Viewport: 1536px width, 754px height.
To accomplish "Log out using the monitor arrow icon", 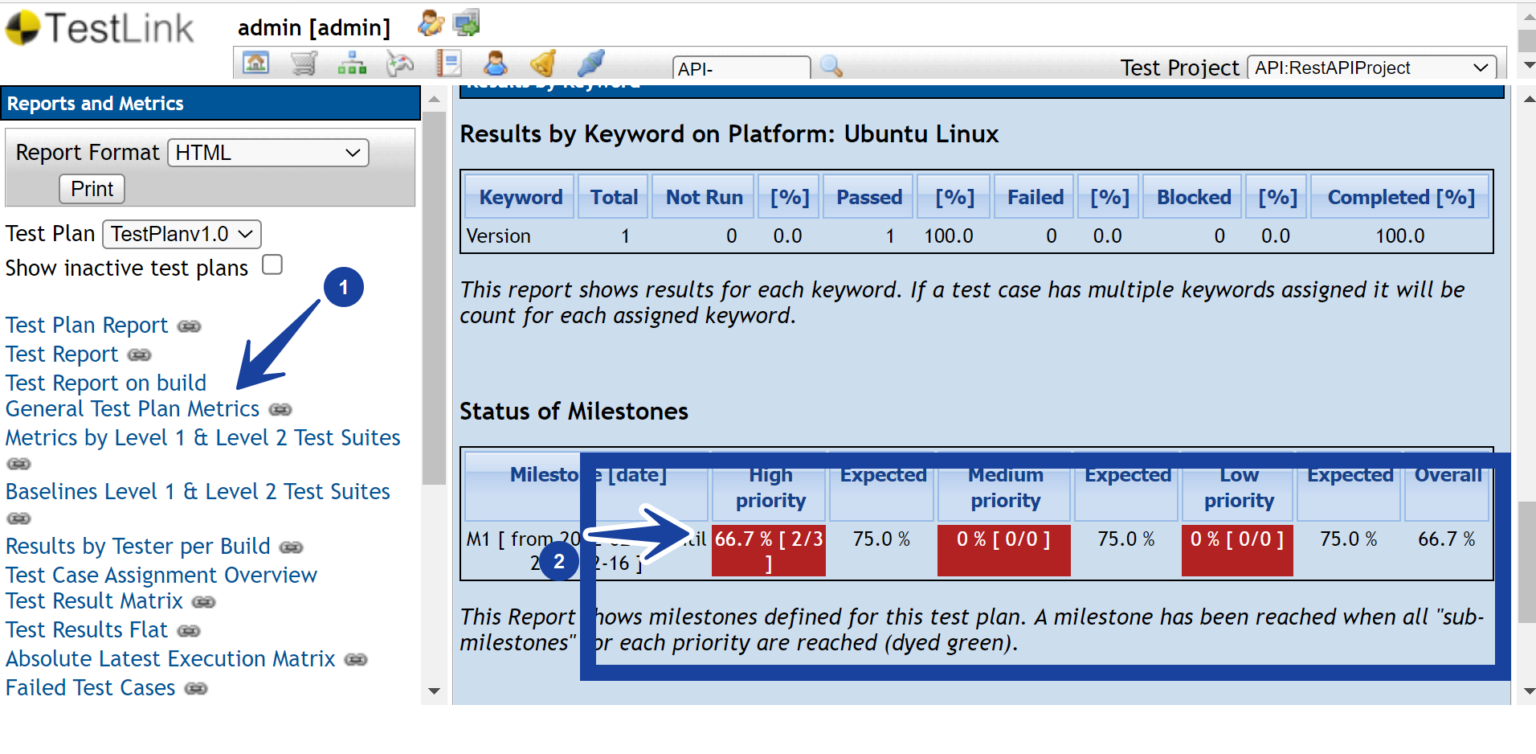I will (466, 22).
